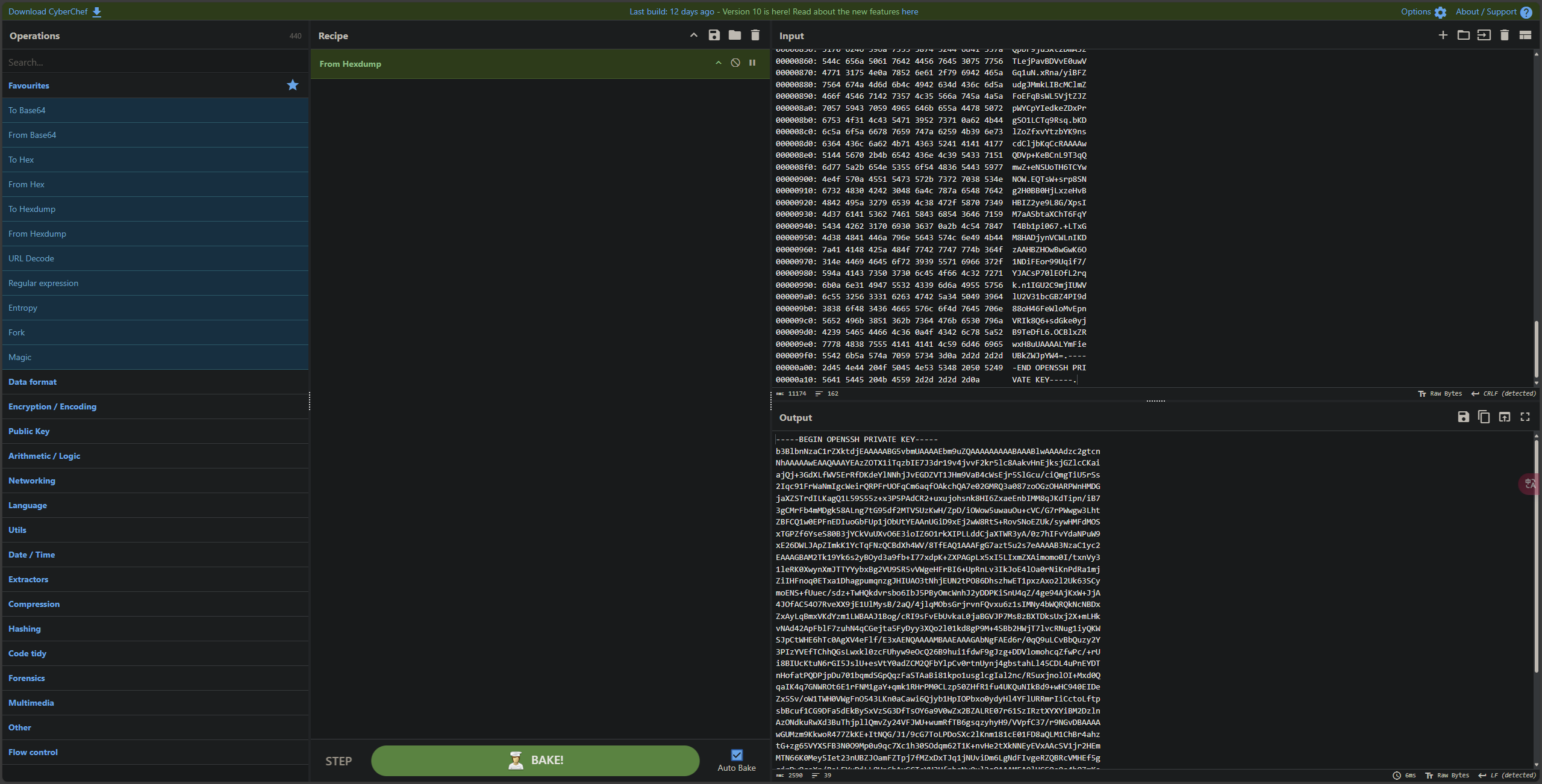The image size is (1542, 784).
Task: Clear the recipe with the trash icon
Action: click(x=755, y=36)
